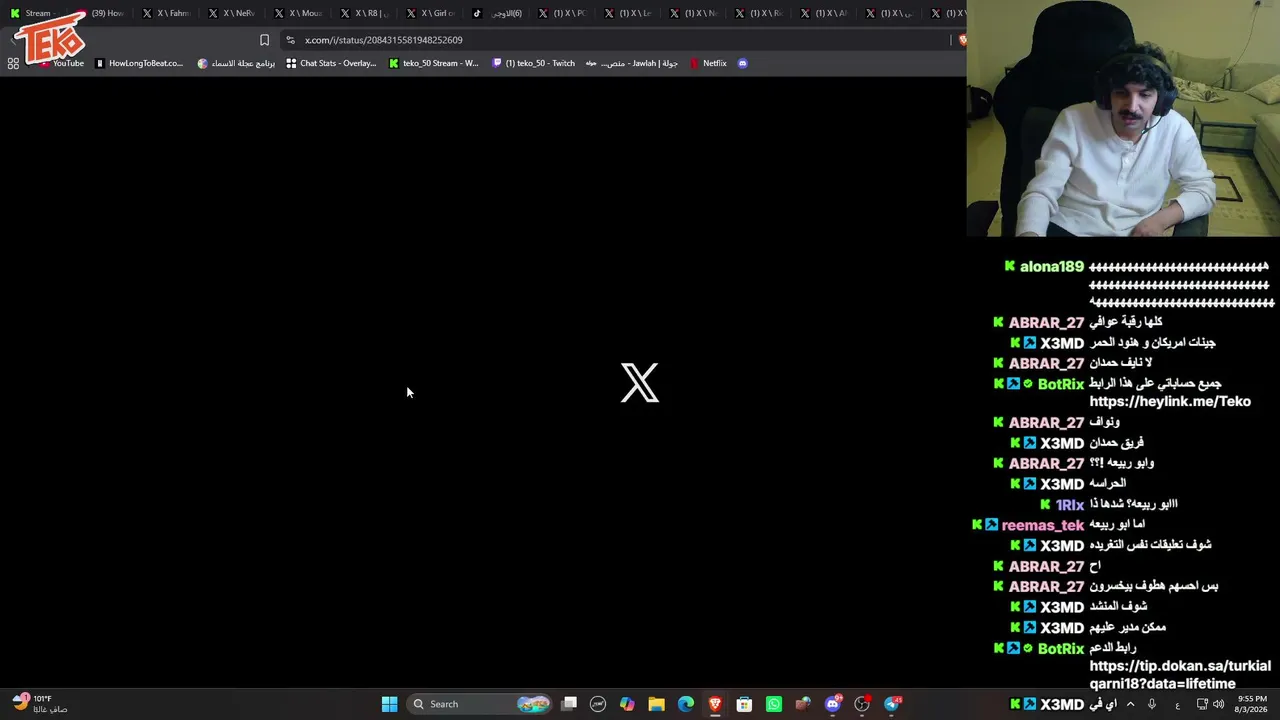Open the Netflix bookmark

pos(708,63)
